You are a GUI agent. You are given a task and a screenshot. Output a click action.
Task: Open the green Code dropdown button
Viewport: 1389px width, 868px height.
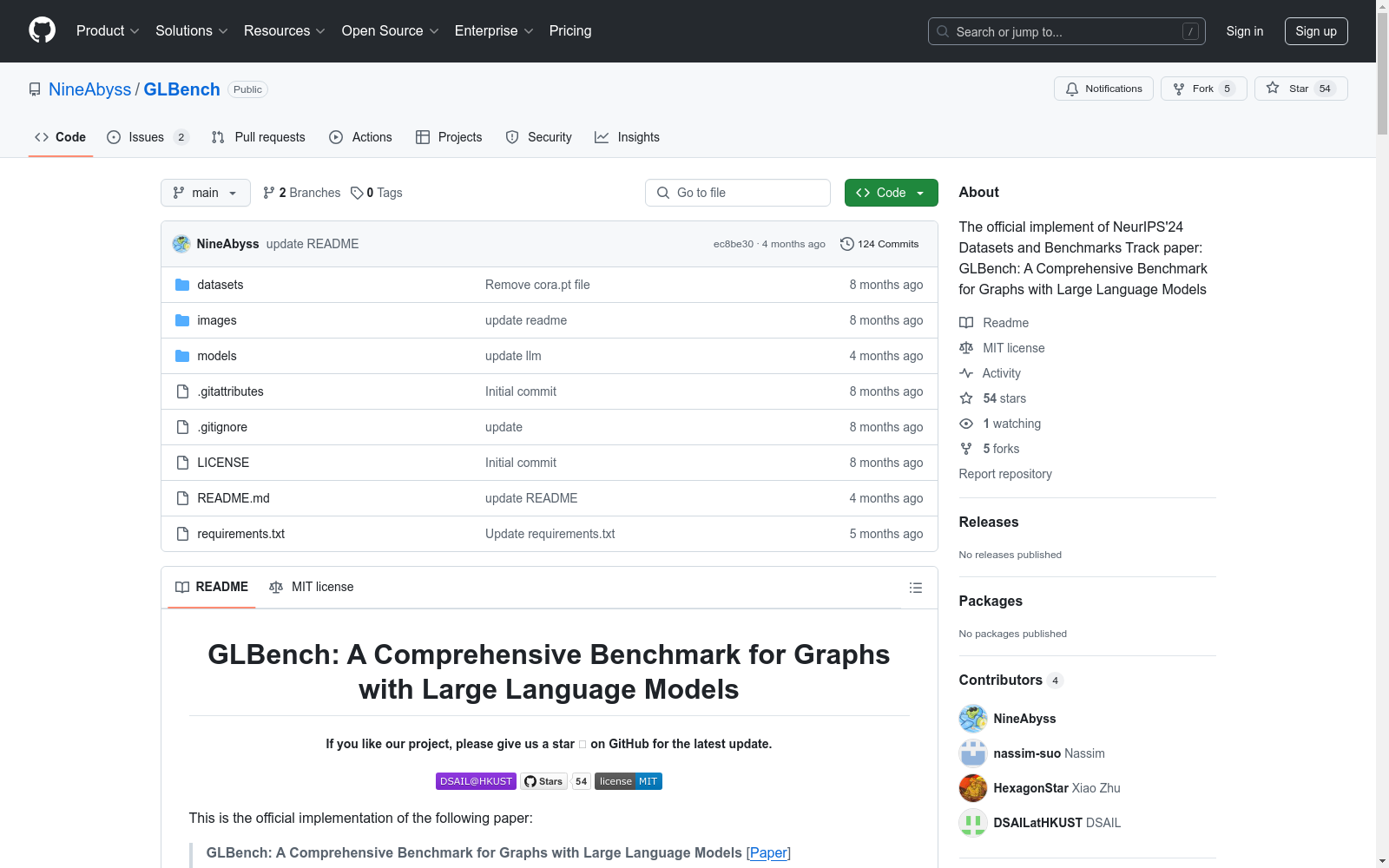click(892, 193)
